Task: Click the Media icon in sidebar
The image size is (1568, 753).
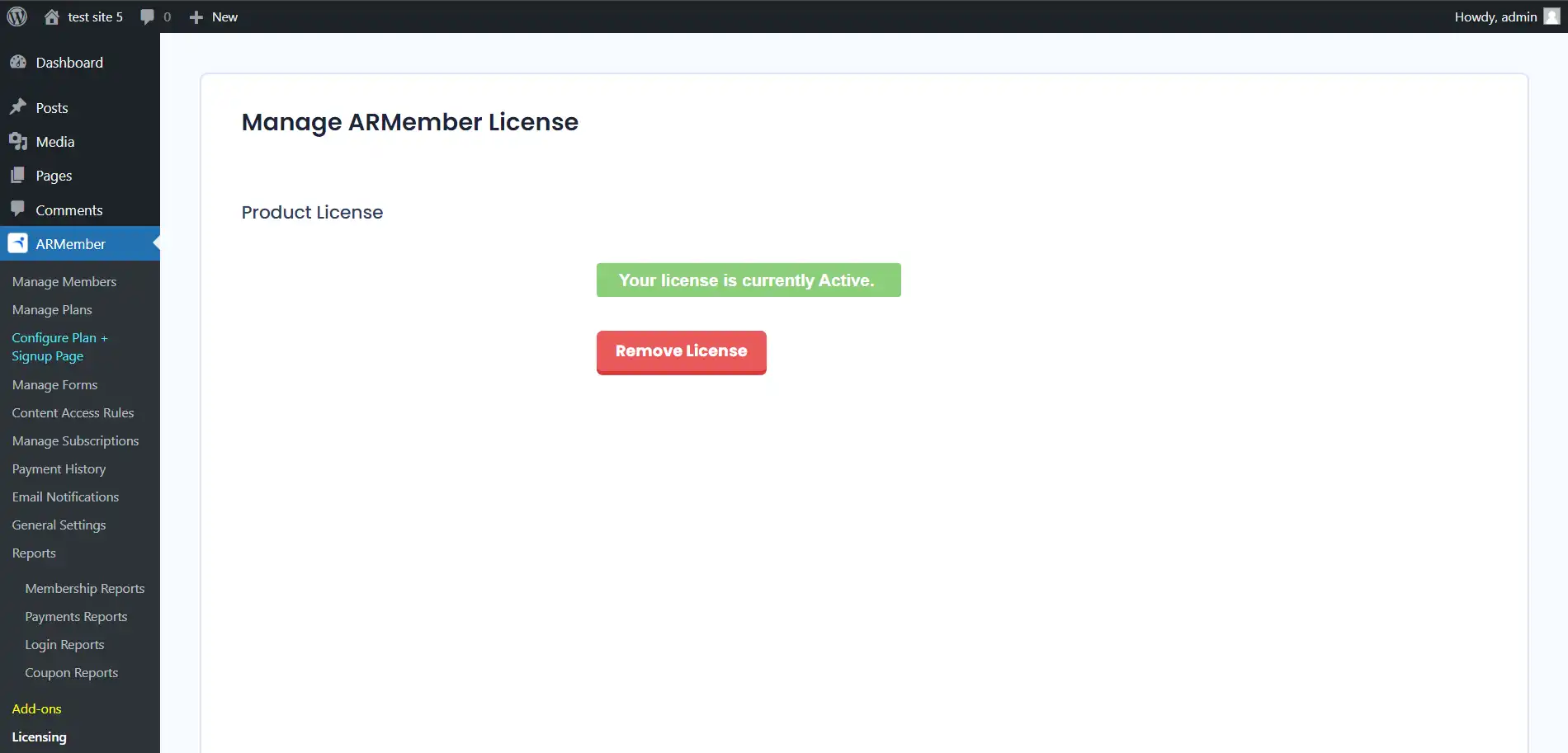Action: point(18,141)
